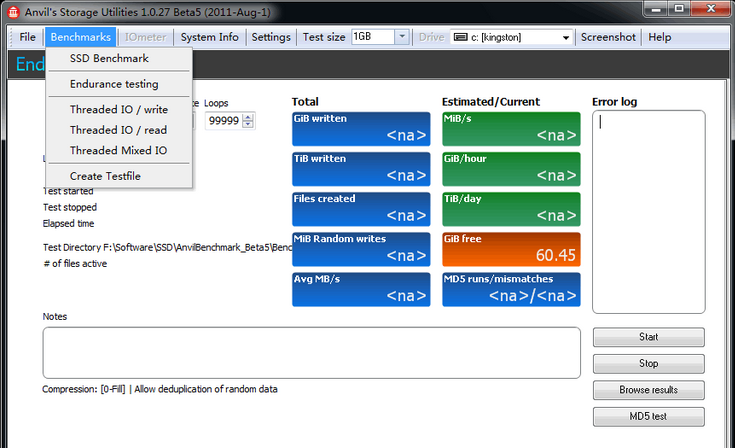Click the MD5 test button
This screenshot has width=735, height=448.
coord(648,417)
